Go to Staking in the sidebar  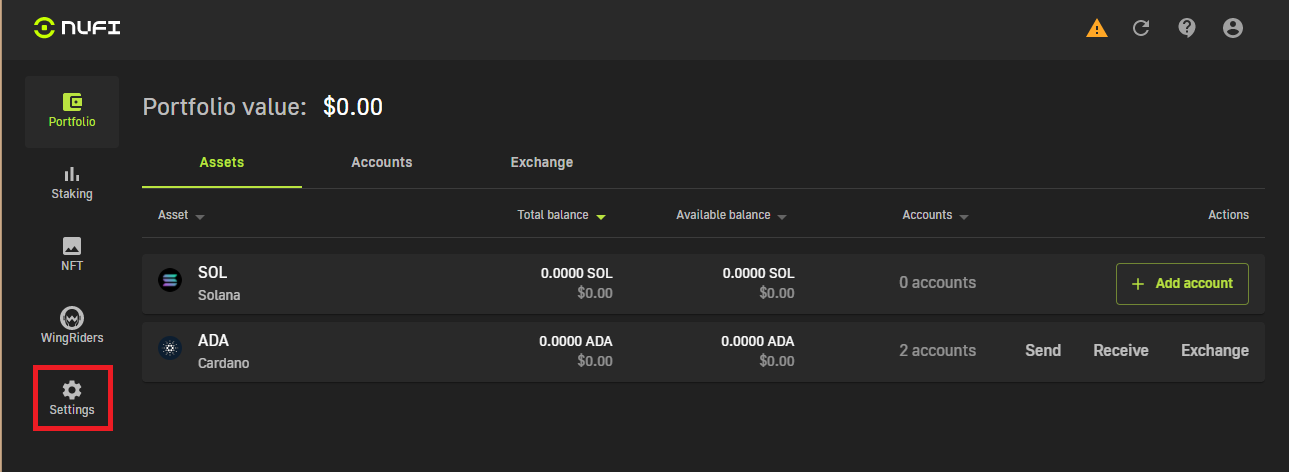[72, 183]
